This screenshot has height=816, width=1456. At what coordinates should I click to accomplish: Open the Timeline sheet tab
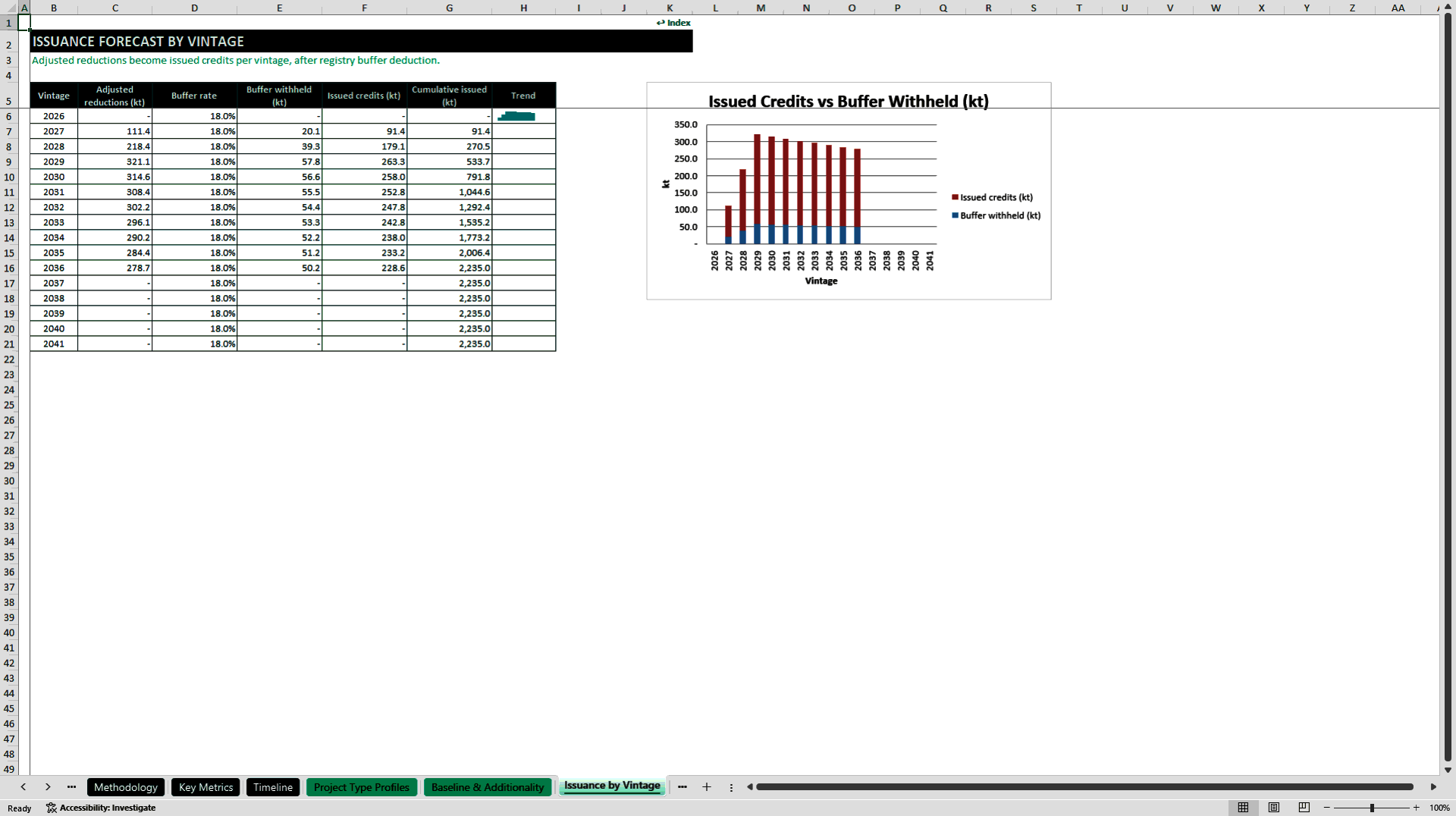pos(273,787)
